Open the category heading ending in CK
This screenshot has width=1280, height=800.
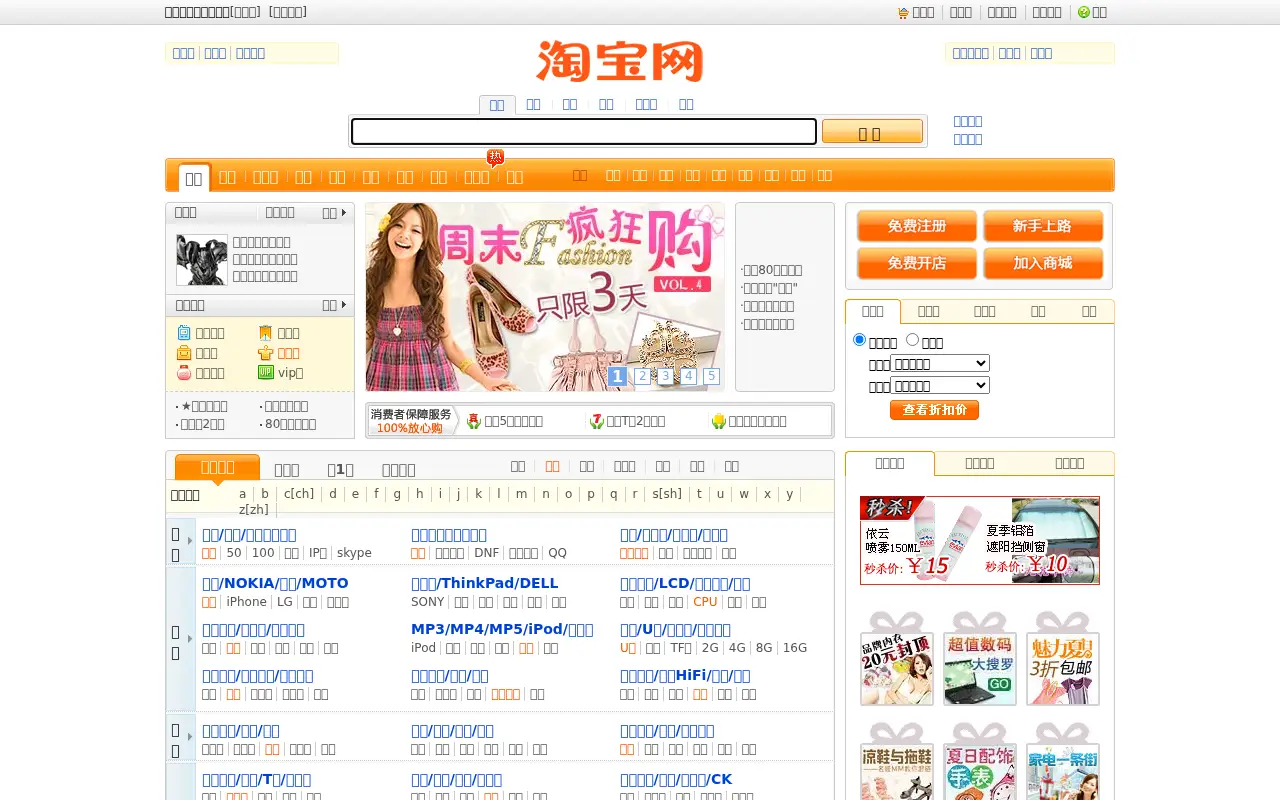(676, 779)
